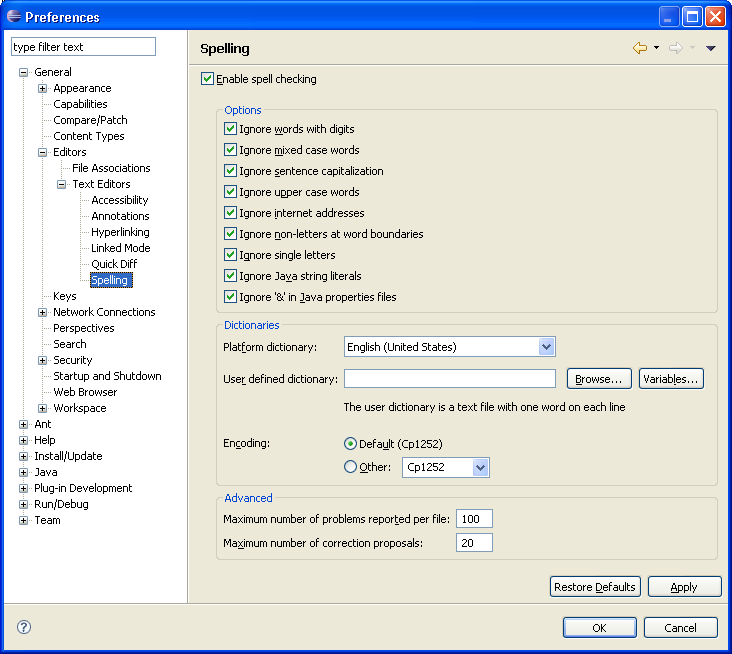Collapse the Editors tree node
The image size is (732, 654).
point(42,152)
